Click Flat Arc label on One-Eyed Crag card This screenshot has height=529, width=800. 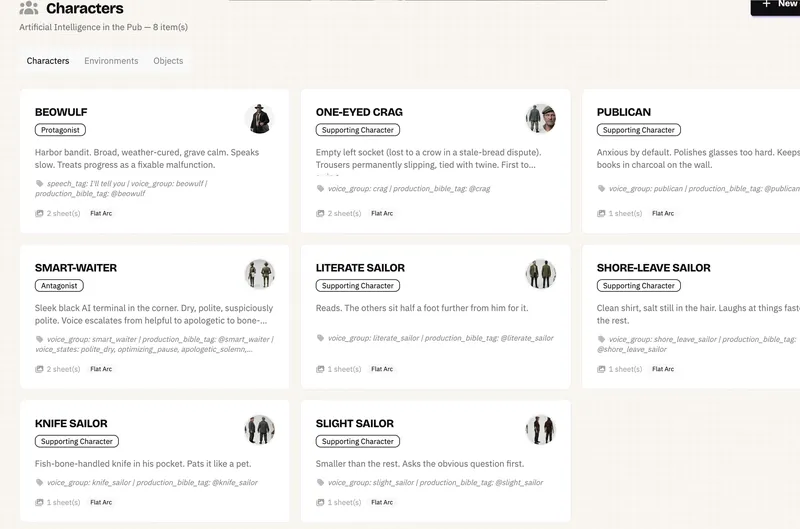382,213
